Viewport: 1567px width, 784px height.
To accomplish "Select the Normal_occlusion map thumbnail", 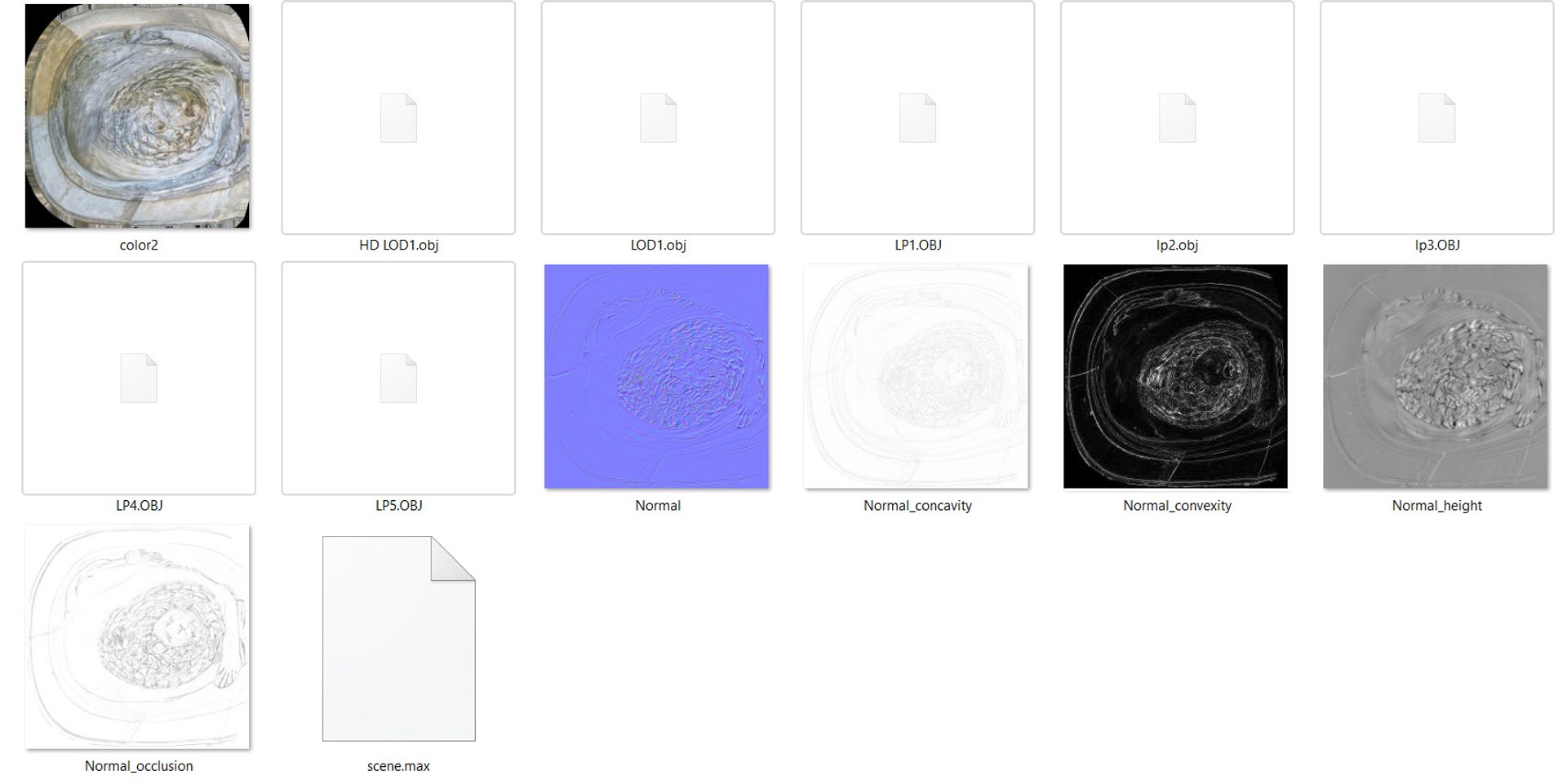I will click(137, 636).
